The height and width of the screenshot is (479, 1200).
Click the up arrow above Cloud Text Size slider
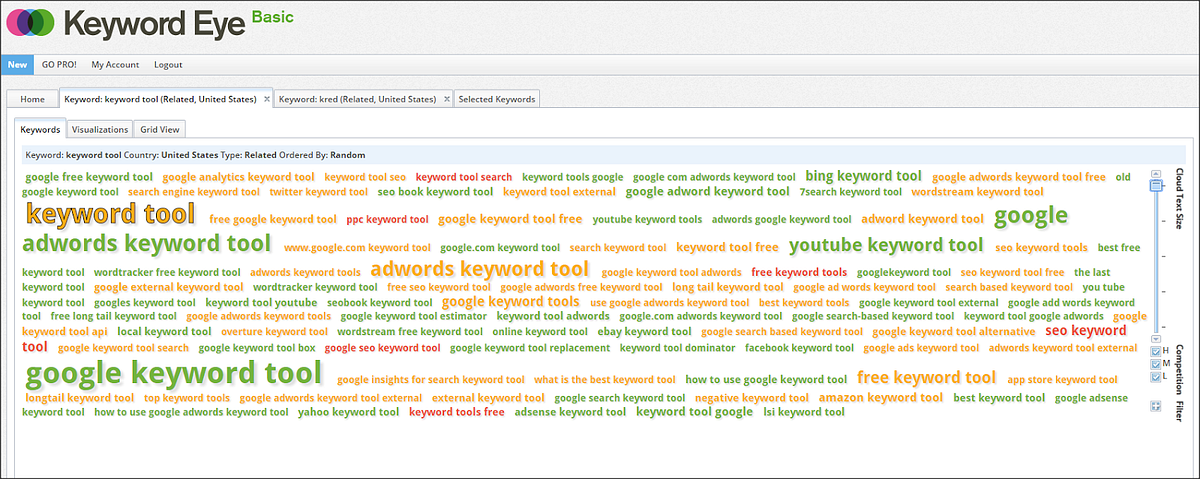(1155, 174)
